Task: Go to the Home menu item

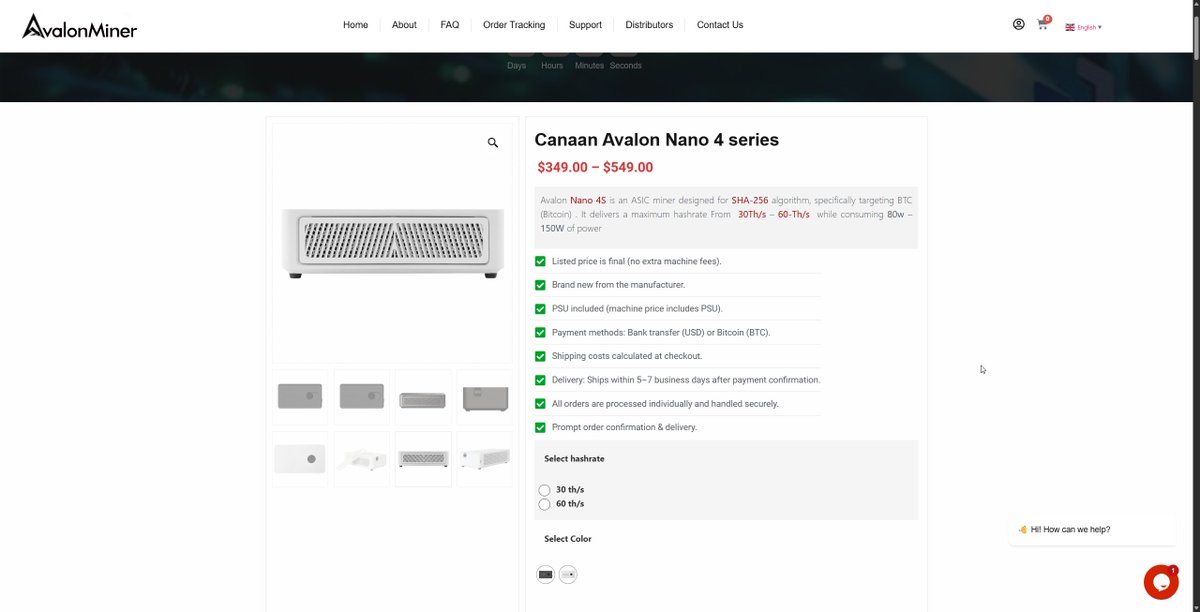Action: pos(355,25)
